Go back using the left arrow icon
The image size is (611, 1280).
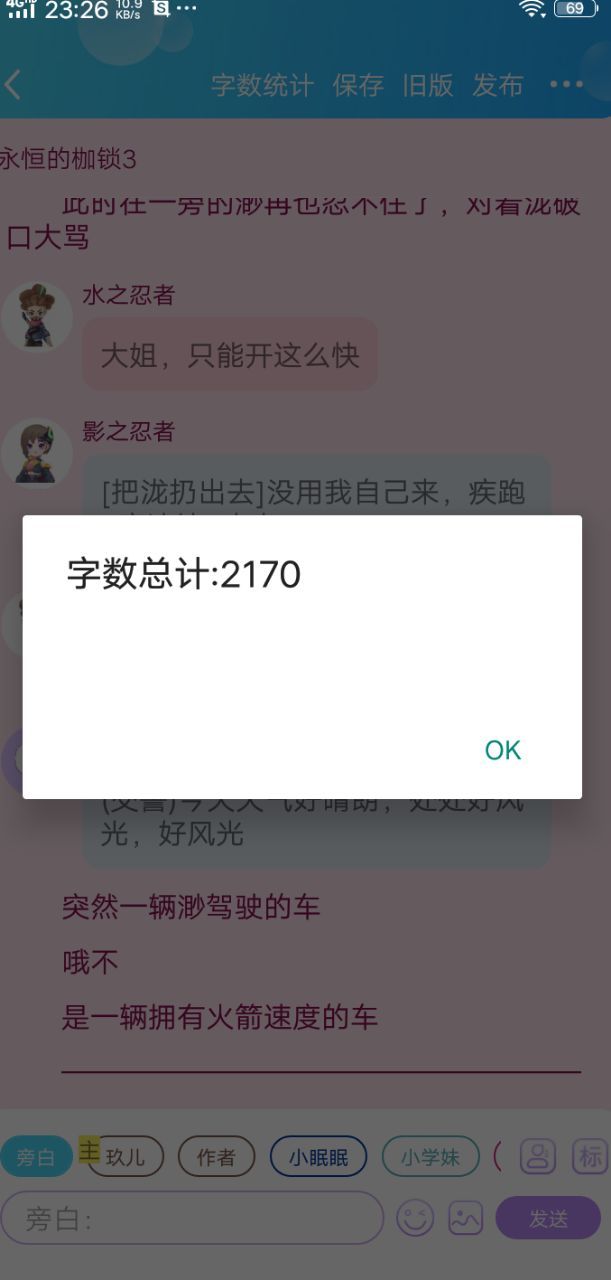[x=13, y=85]
